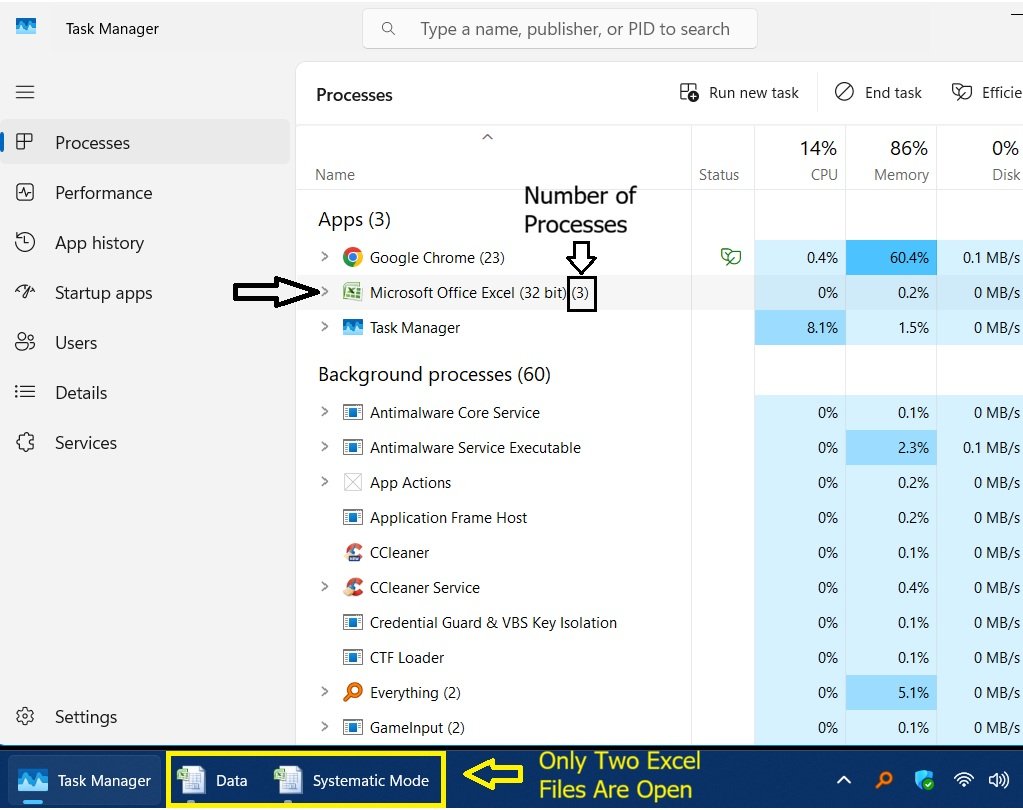The height and width of the screenshot is (810, 1023).
Task: Click the Users people icon
Action: [25, 342]
